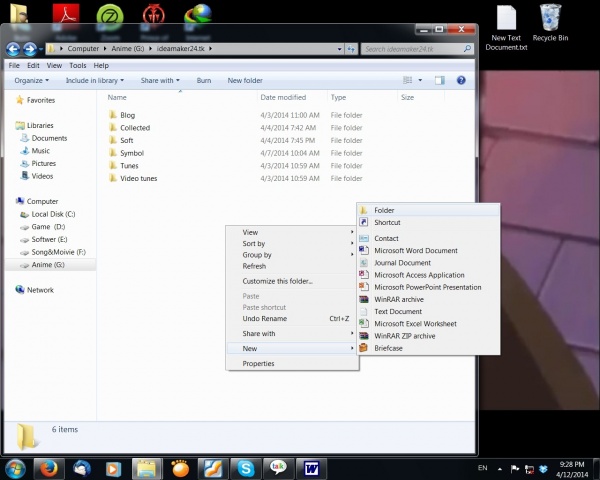The width and height of the screenshot is (600, 480).
Task: Select Local Disk (C:) in navigation pane
Action: pyautogui.click(x=53, y=214)
